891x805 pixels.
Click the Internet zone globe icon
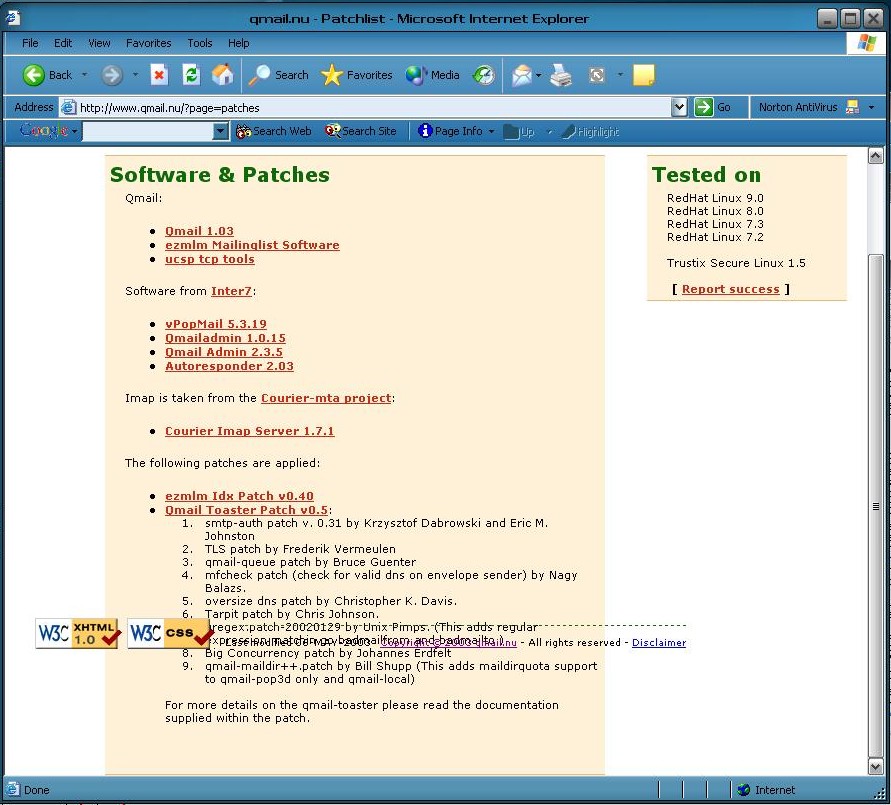click(x=743, y=790)
